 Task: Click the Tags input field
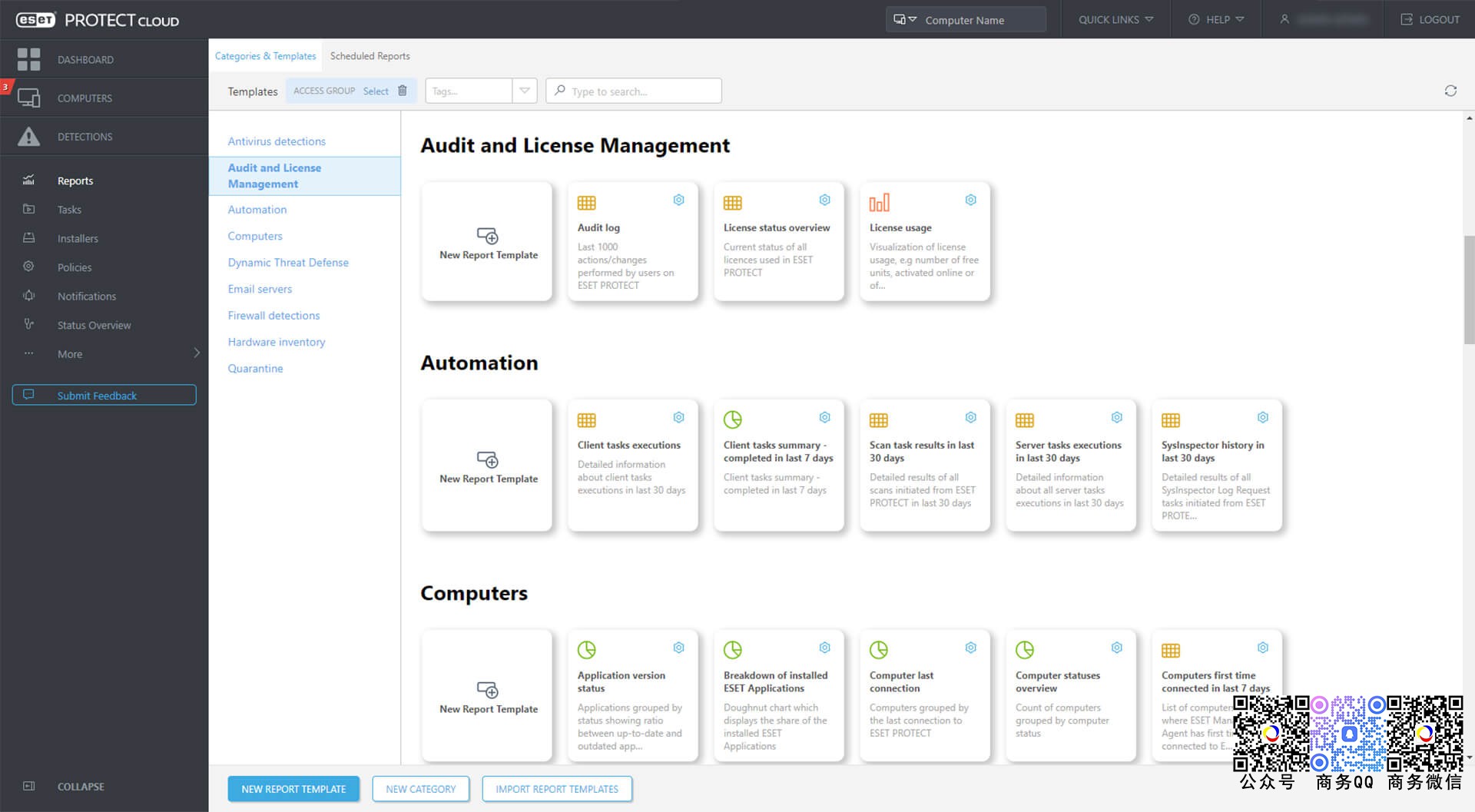469,91
